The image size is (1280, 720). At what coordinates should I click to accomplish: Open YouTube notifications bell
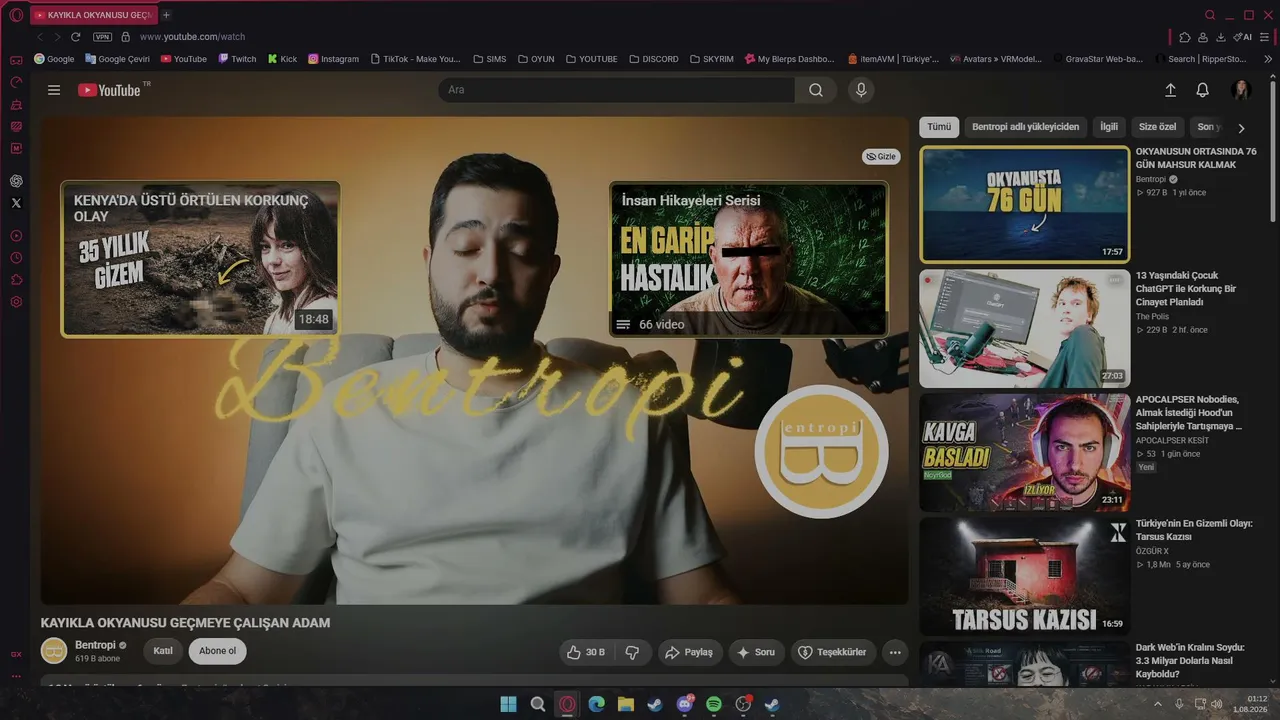(x=1203, y=90)
